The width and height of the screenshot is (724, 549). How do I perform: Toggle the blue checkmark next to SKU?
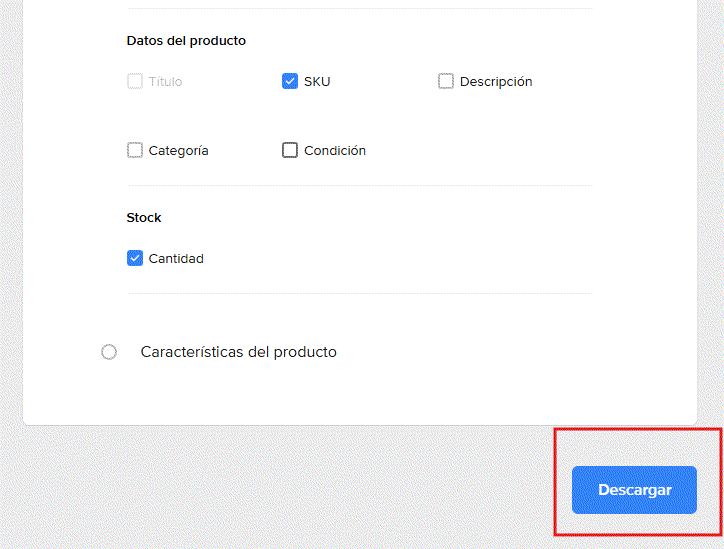(x=290, y=81)
